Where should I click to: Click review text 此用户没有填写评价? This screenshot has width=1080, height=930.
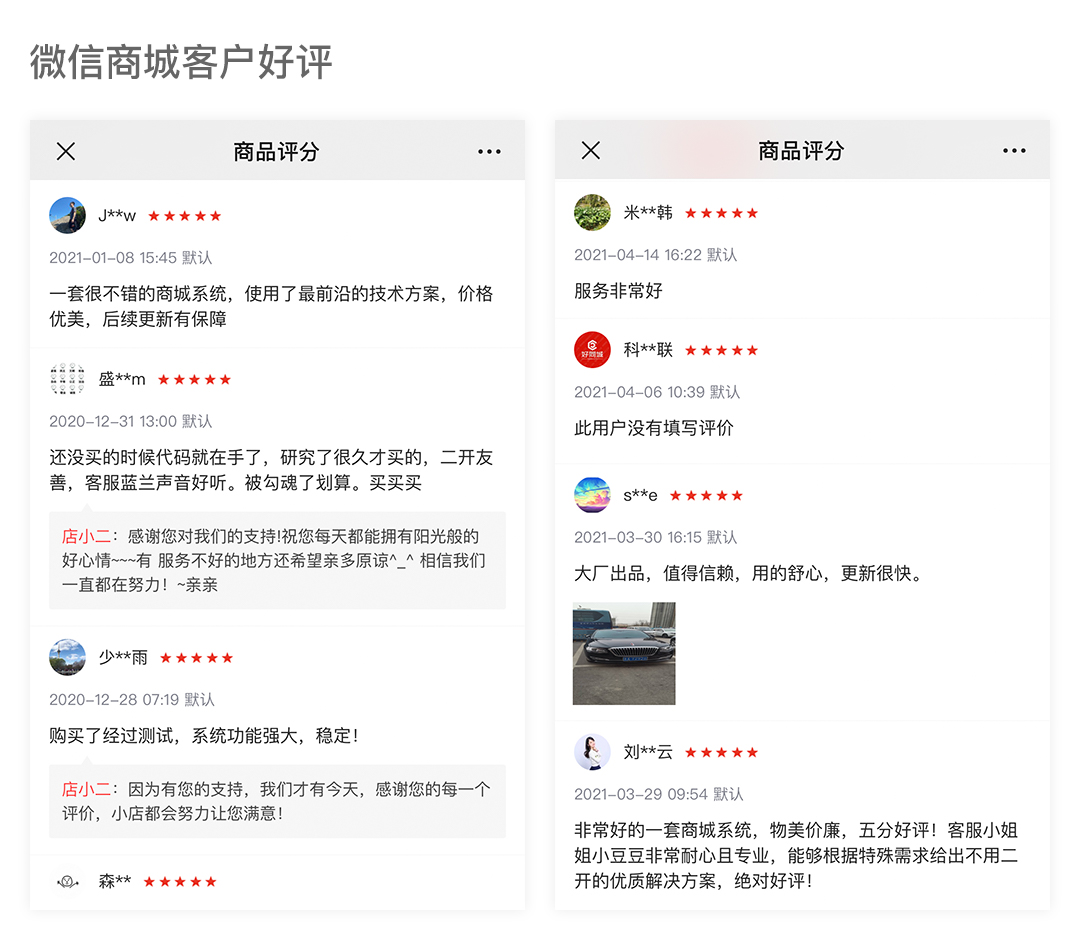pos(654,428)
